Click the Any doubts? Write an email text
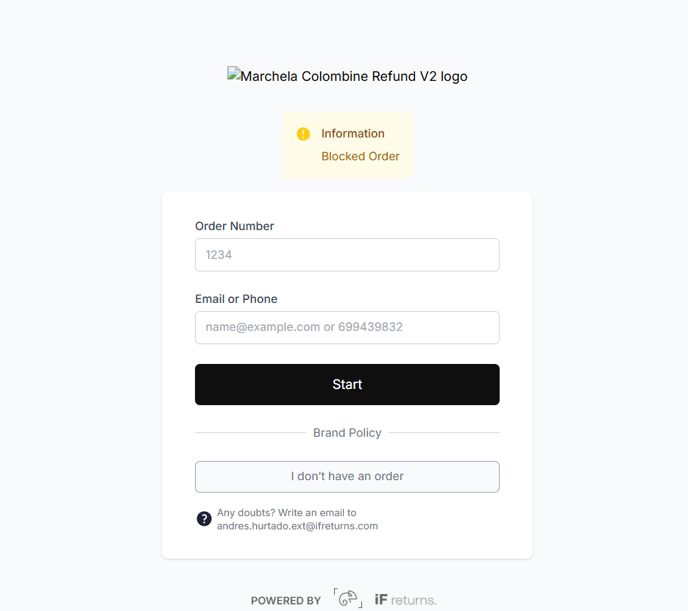The image size is (688, 611). click(287, 513)
